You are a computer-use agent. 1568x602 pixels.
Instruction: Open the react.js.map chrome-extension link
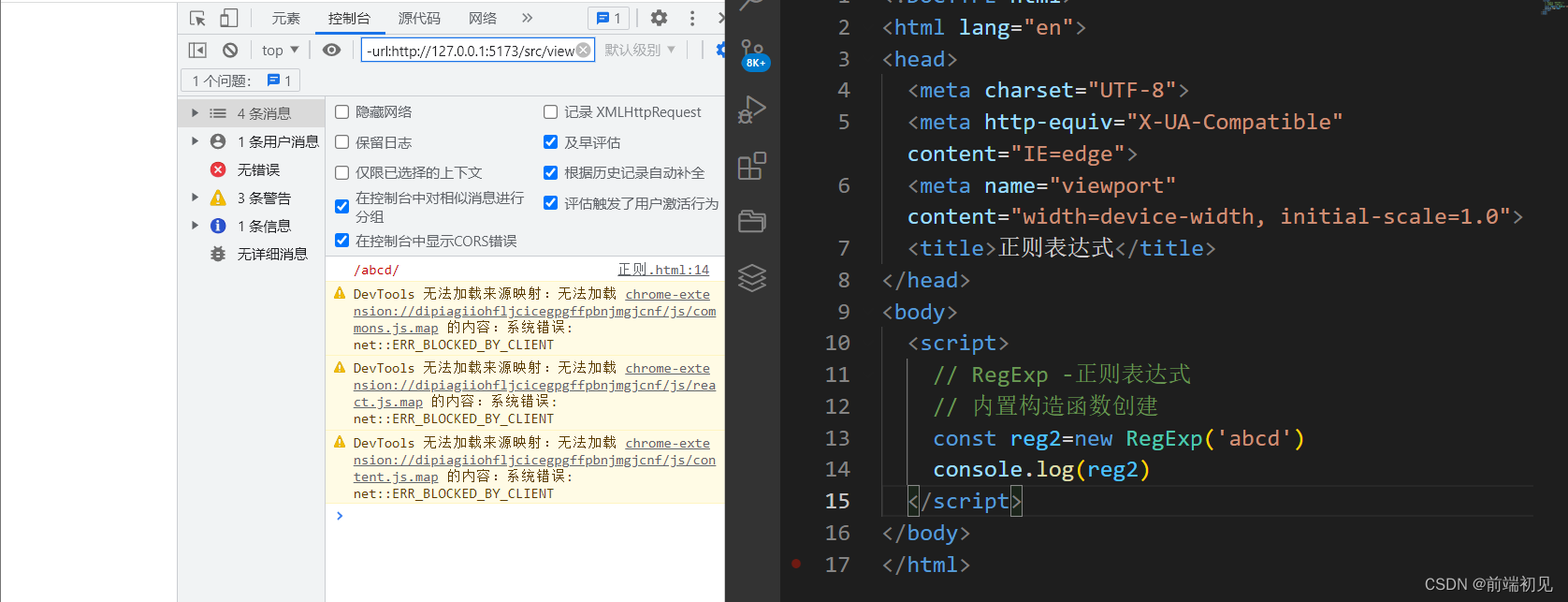pyautogui.click(x=534, y=385)
